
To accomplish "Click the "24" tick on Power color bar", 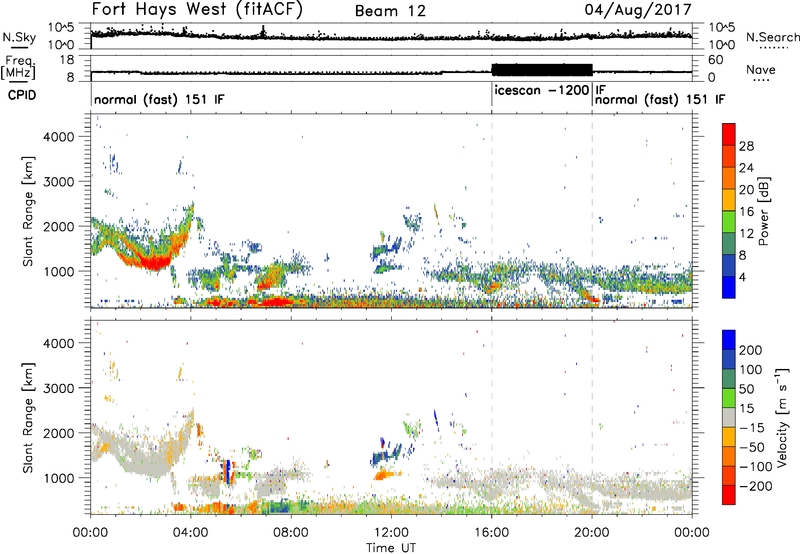I will click(x=746, y=168).
